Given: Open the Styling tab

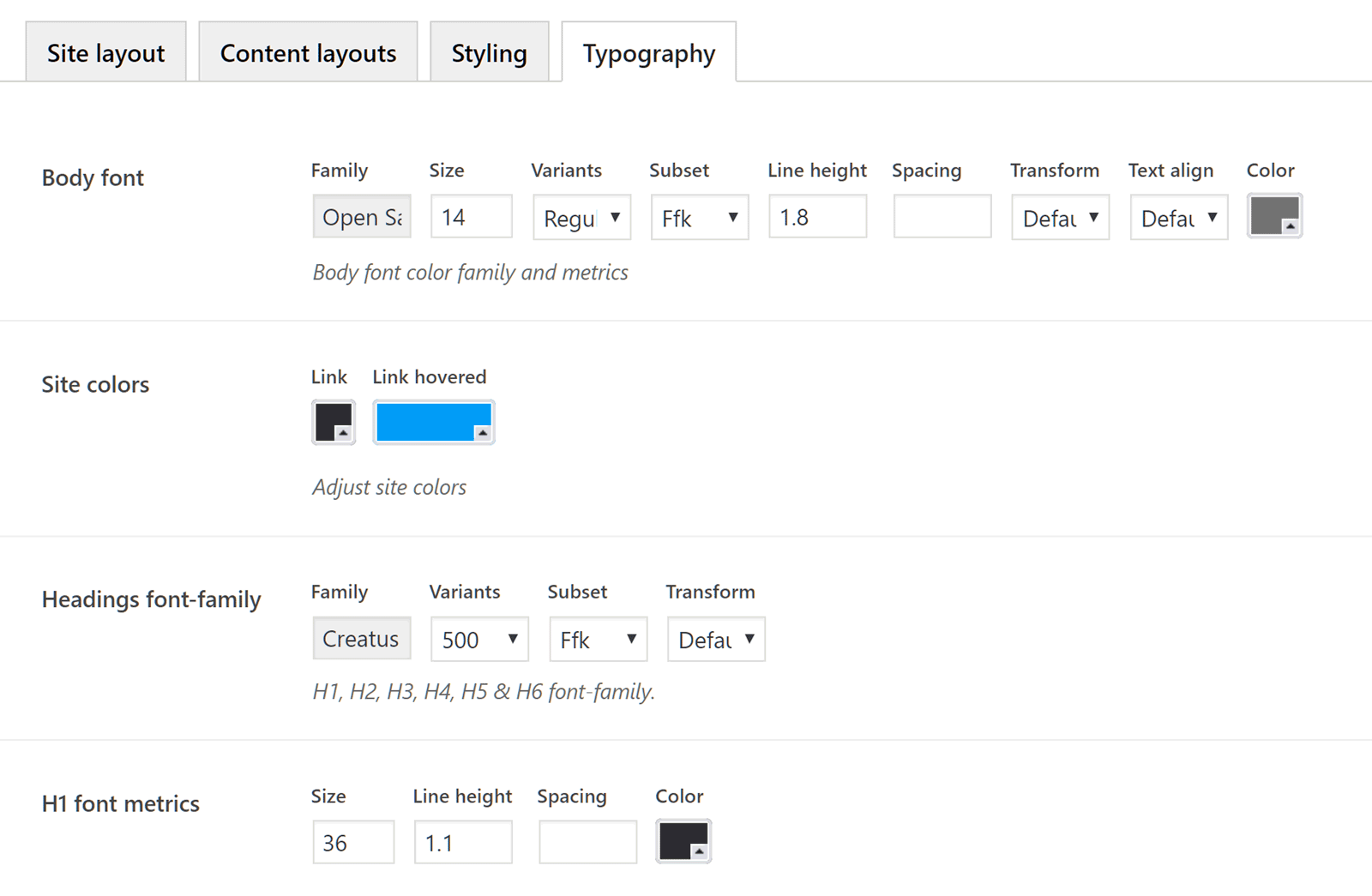Looking at the screenshot, I should [x=489, y=53].
